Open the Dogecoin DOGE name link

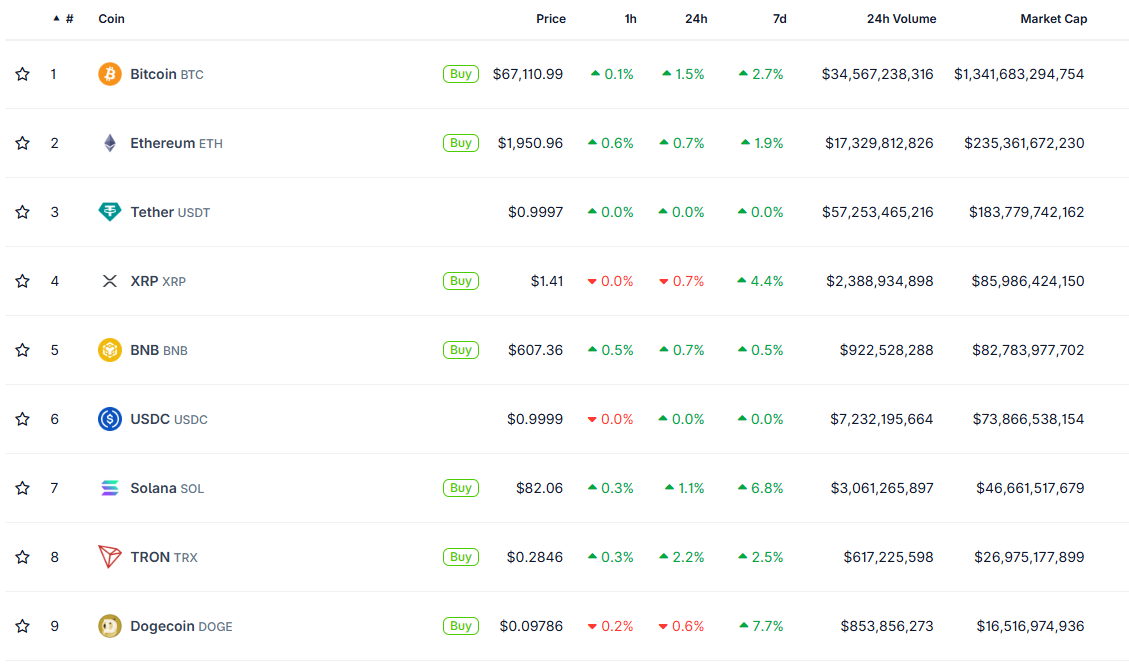click(x=181, y=627)
